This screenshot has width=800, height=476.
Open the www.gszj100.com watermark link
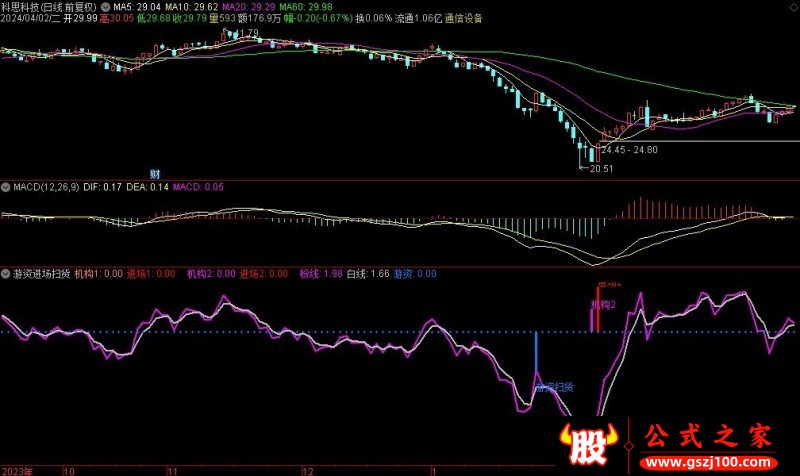[x=710, y=464]
